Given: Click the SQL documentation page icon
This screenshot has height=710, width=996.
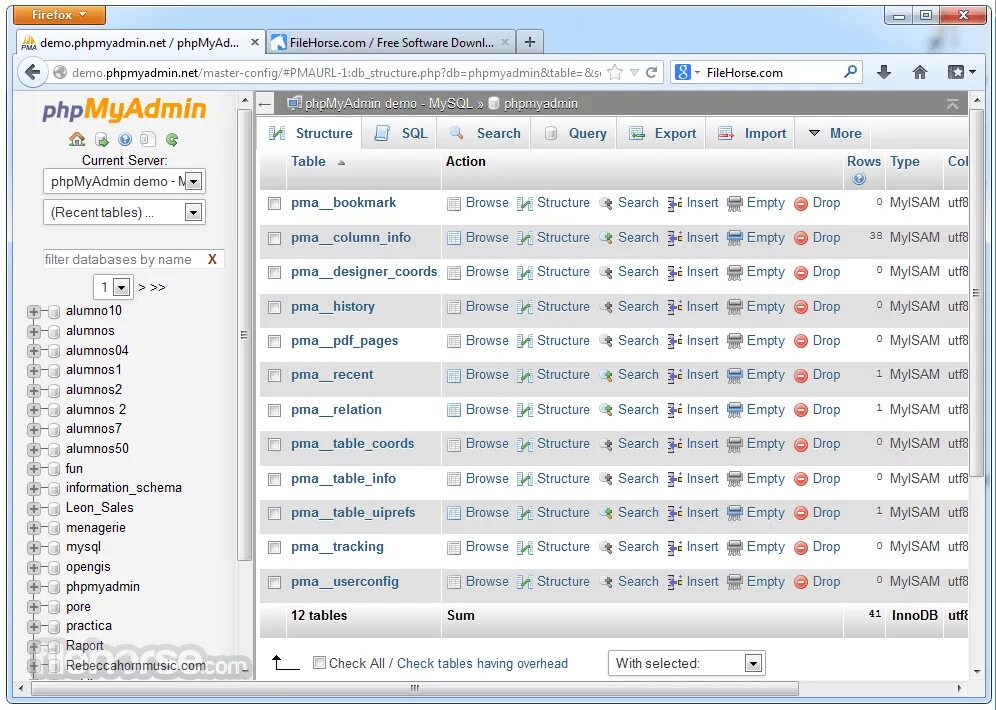Looking at the screenshot, I should [148, 139].
